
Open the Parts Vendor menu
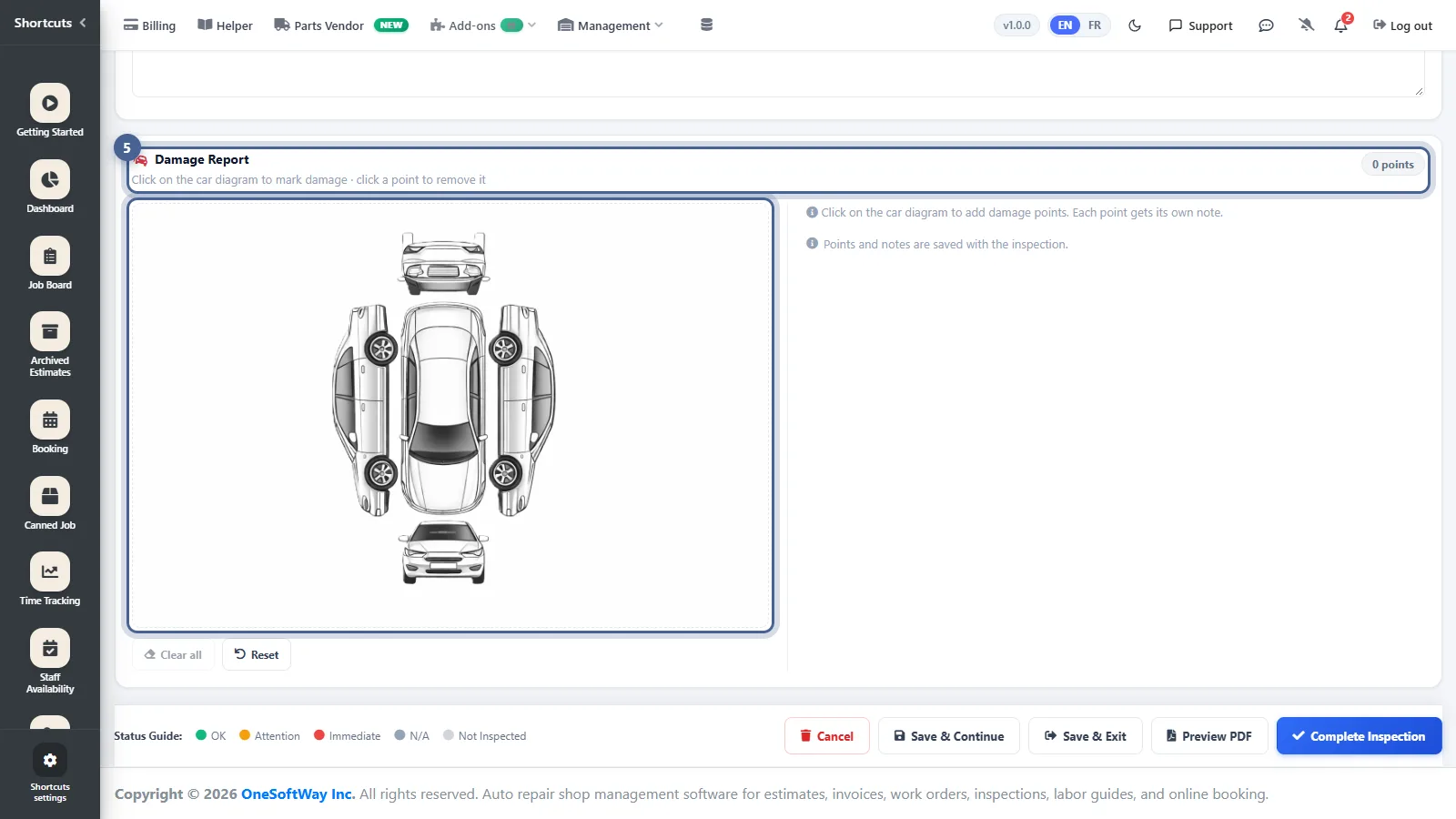(341, 25)
